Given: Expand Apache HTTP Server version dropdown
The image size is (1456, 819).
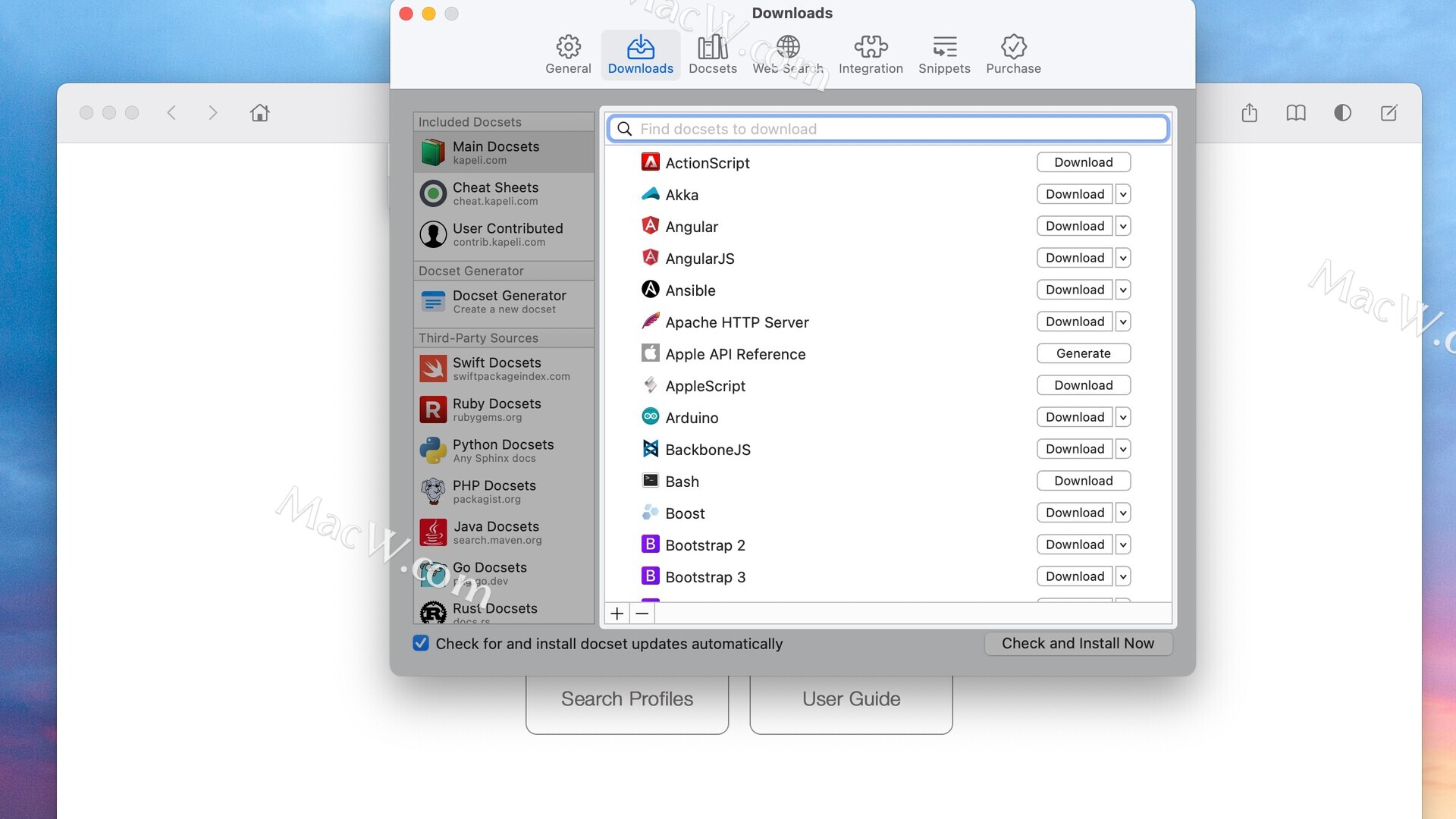Looking at the screenshot, I should 1123,322.
